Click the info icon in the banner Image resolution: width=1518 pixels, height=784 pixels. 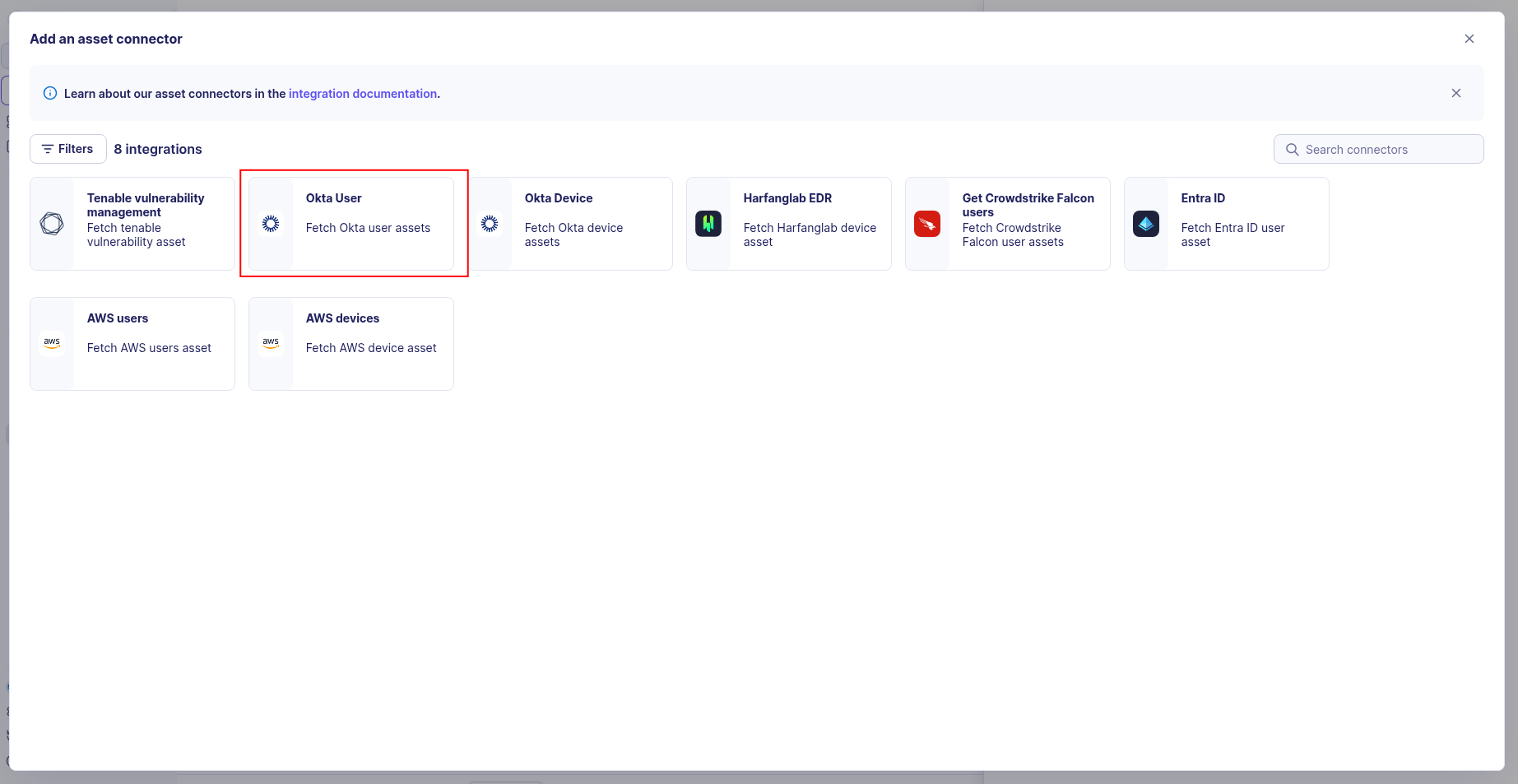tap(50, 93)
